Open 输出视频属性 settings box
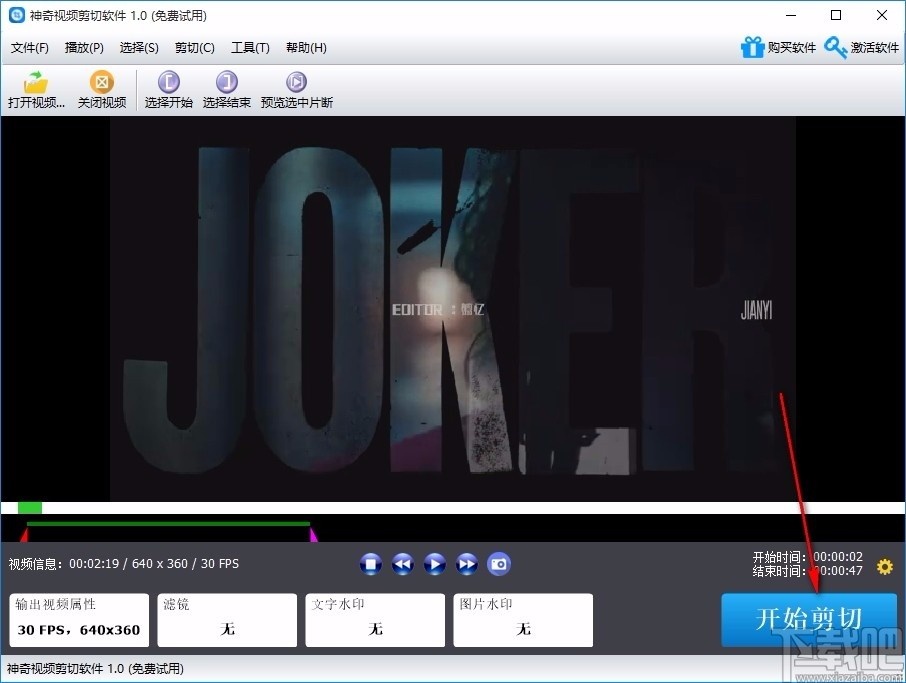 [79, 620]
